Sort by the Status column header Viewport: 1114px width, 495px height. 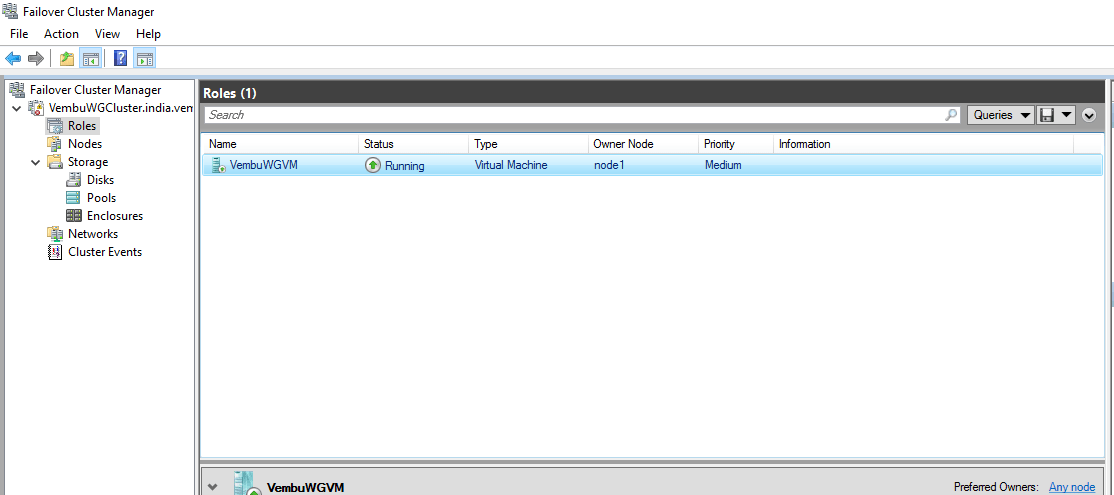413,144
